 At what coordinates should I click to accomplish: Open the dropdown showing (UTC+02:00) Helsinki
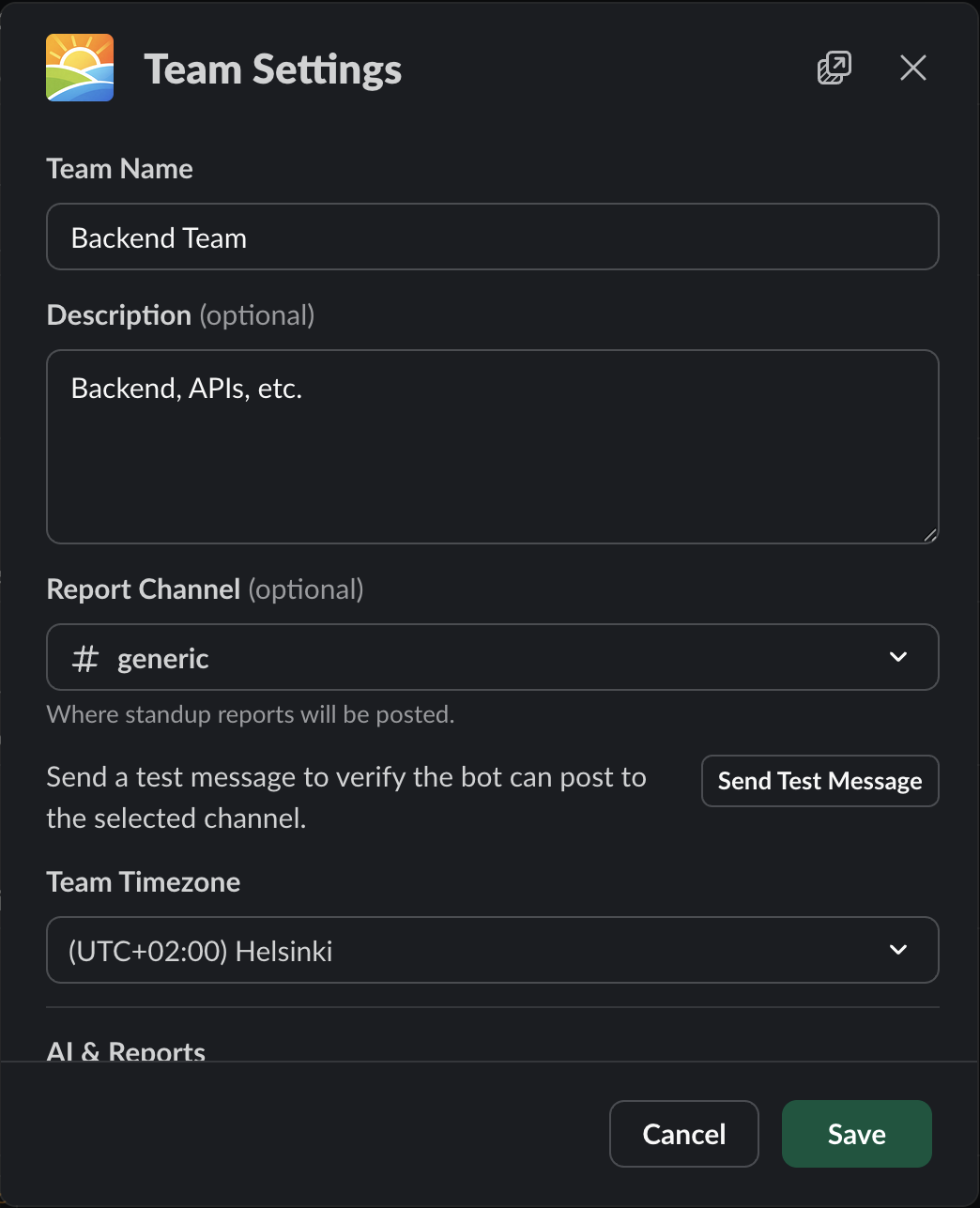point(469,950)
